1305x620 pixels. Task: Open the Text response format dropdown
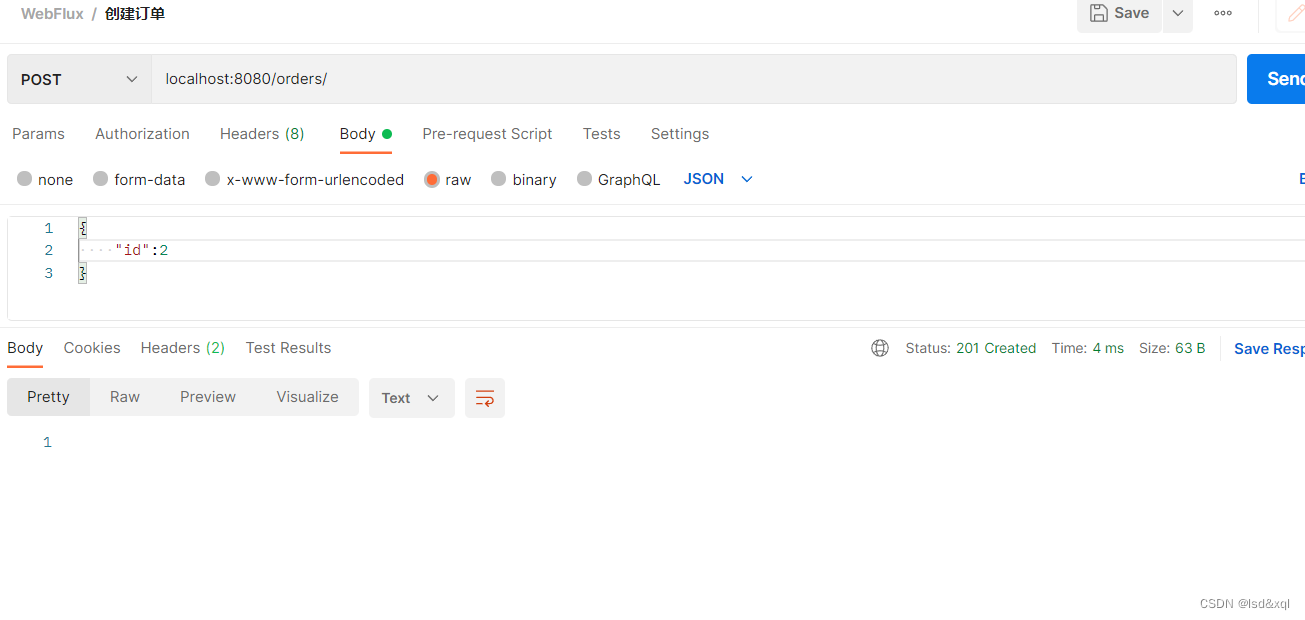pyautogui.click(x=411, y=398)
